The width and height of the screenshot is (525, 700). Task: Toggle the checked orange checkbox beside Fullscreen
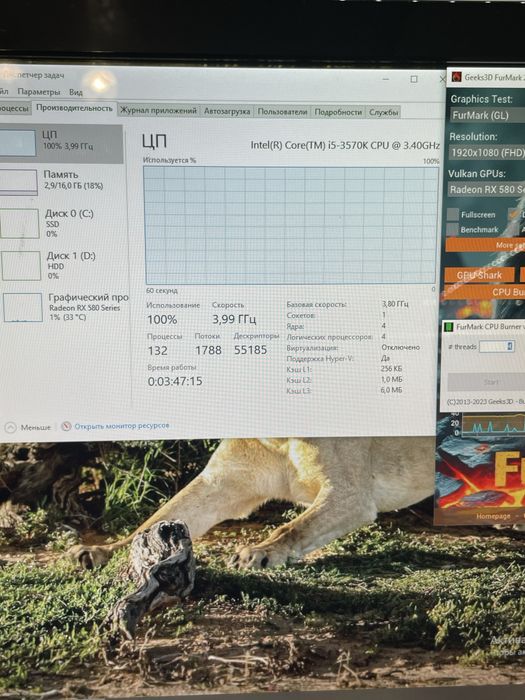pyautogui.click(x=514, y=215)
